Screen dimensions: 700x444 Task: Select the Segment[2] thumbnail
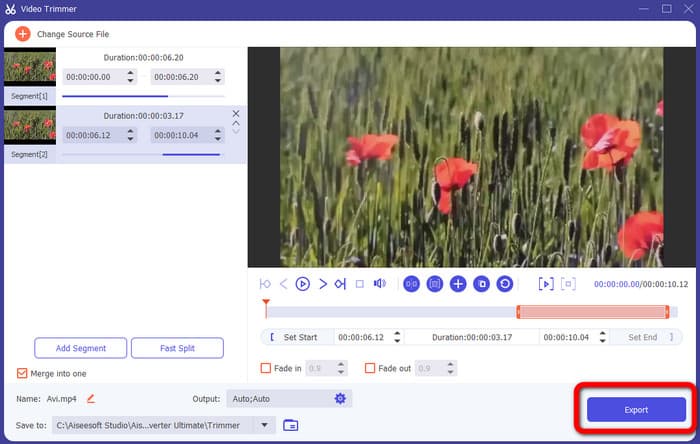[30, 125]
